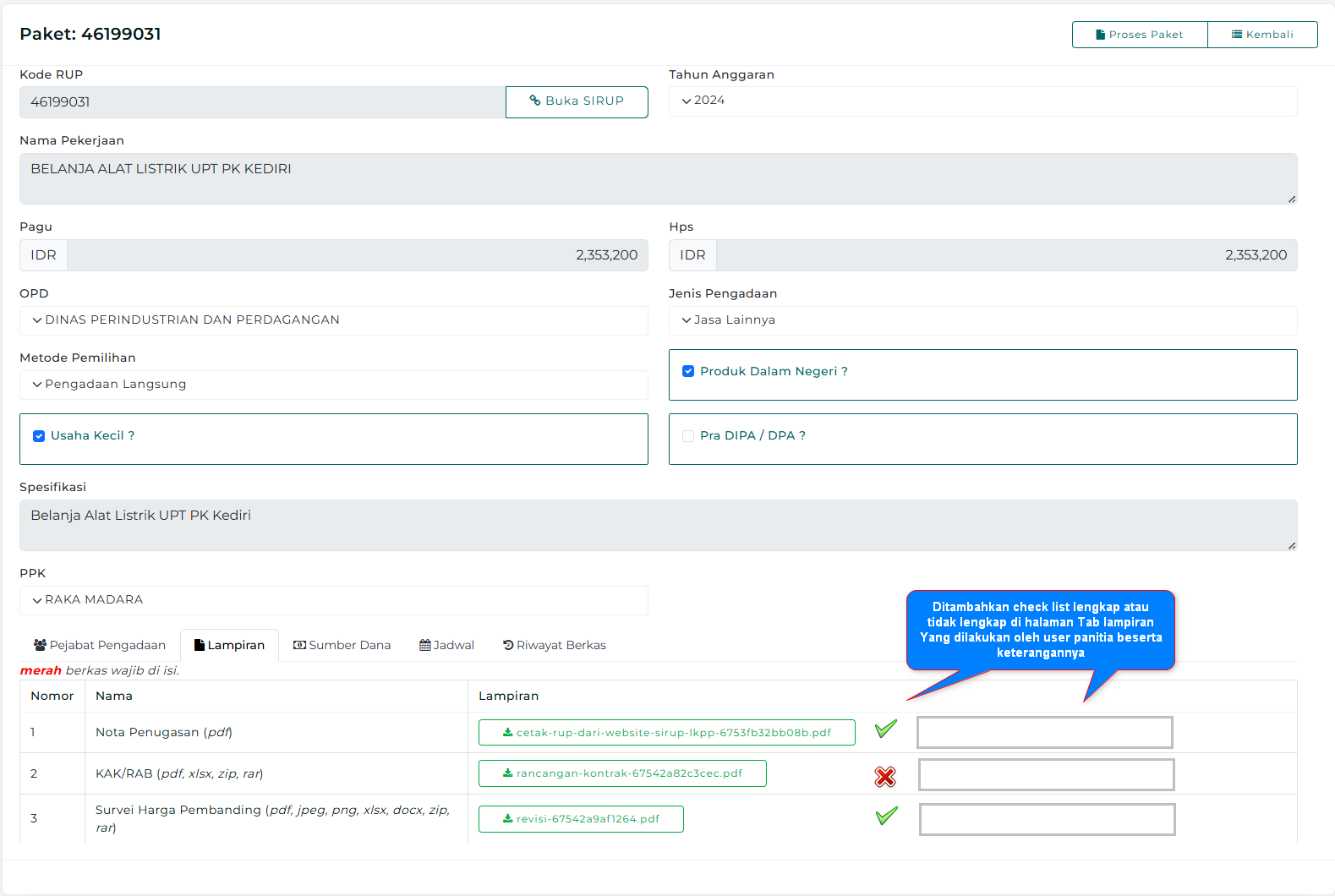This screenshot has height=896, width=1335.
Task: Click green checkmark icon for Nota Penugasan
Action: point(885,729)
